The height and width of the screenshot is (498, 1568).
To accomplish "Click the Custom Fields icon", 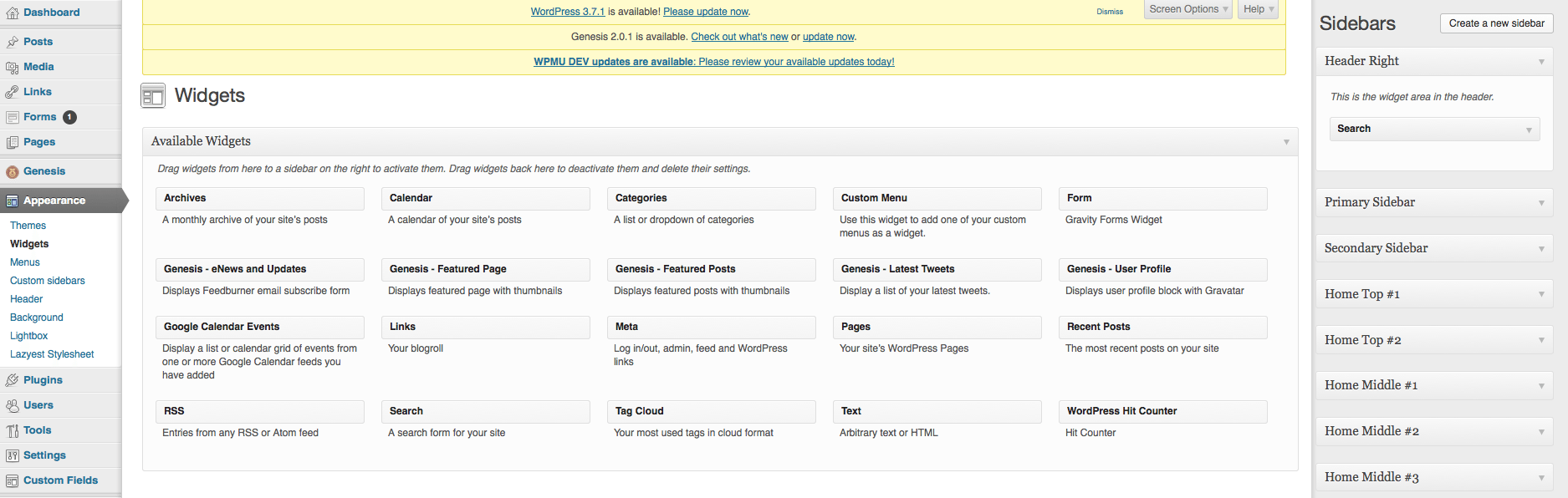I will coord(12,480).
